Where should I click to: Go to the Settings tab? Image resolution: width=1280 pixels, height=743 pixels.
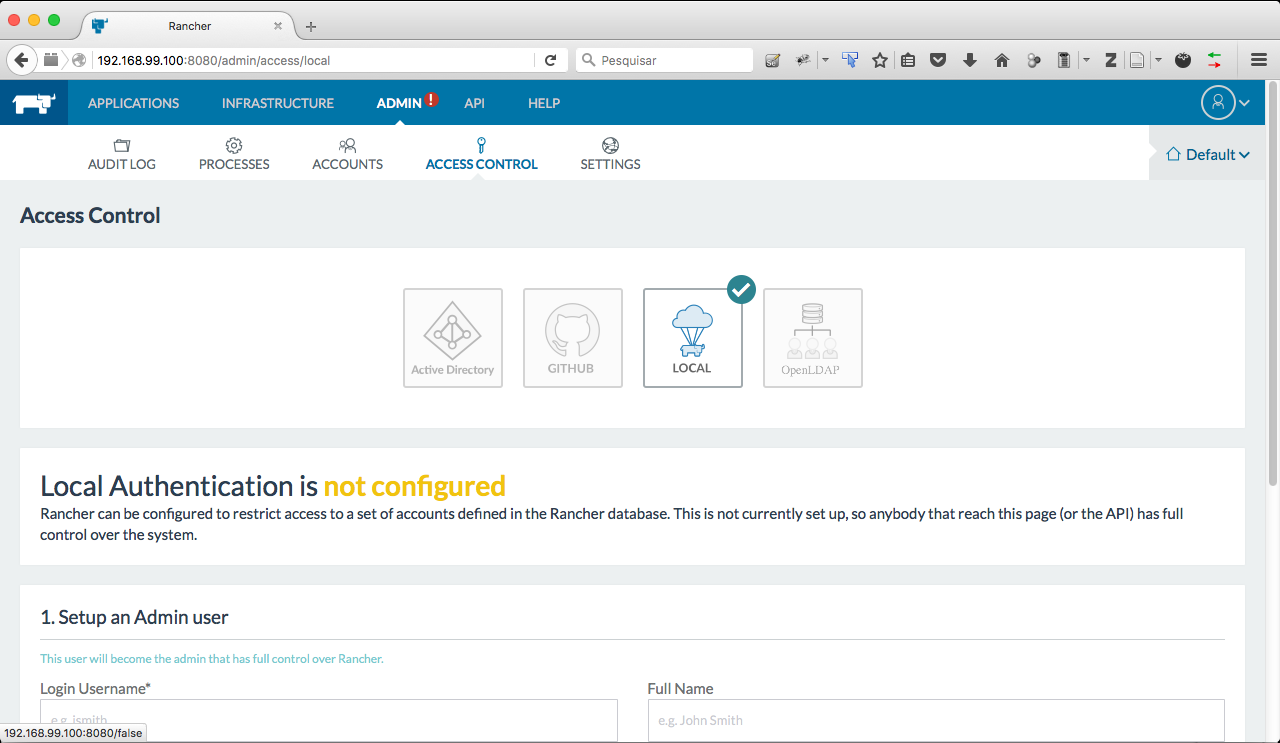(x=610, y=155)
